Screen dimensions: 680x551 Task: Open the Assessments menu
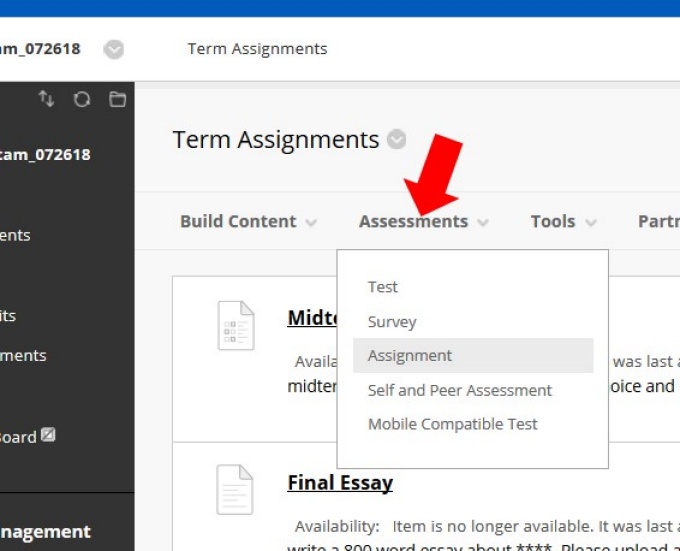[x=423, y=222]
